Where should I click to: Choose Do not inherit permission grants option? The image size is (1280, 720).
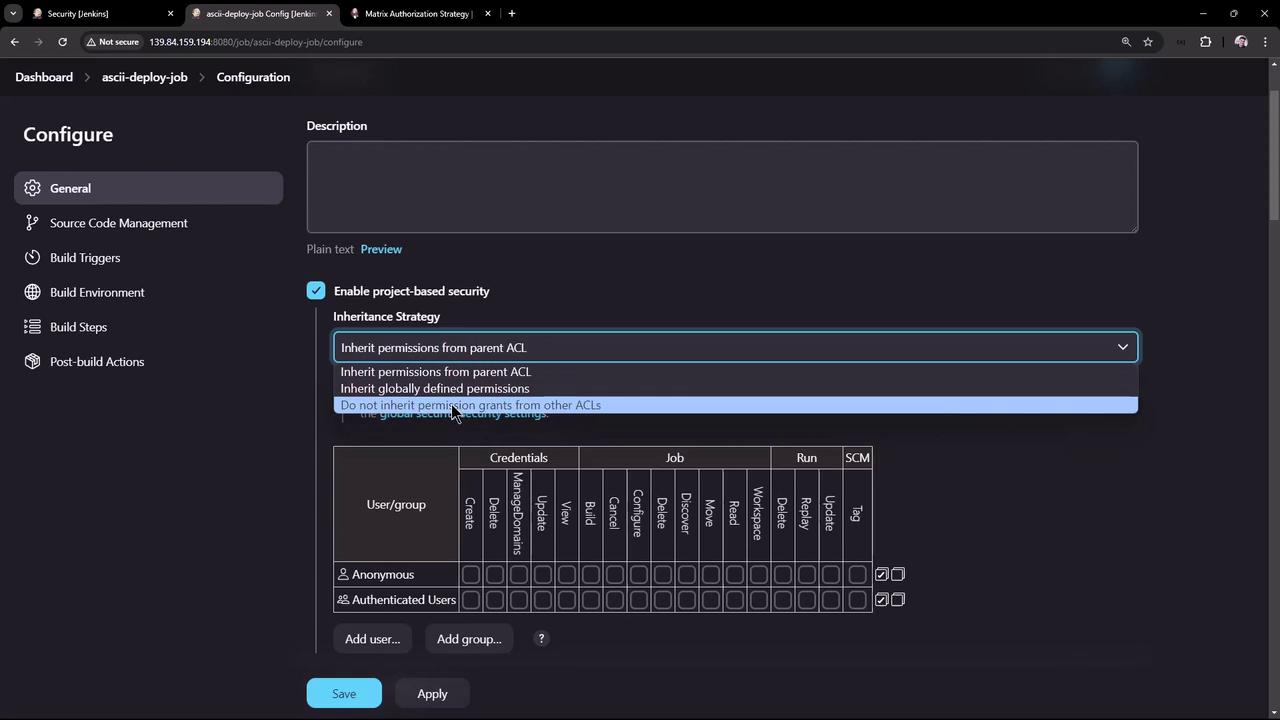pyautogui.click(x=470, y=406)
